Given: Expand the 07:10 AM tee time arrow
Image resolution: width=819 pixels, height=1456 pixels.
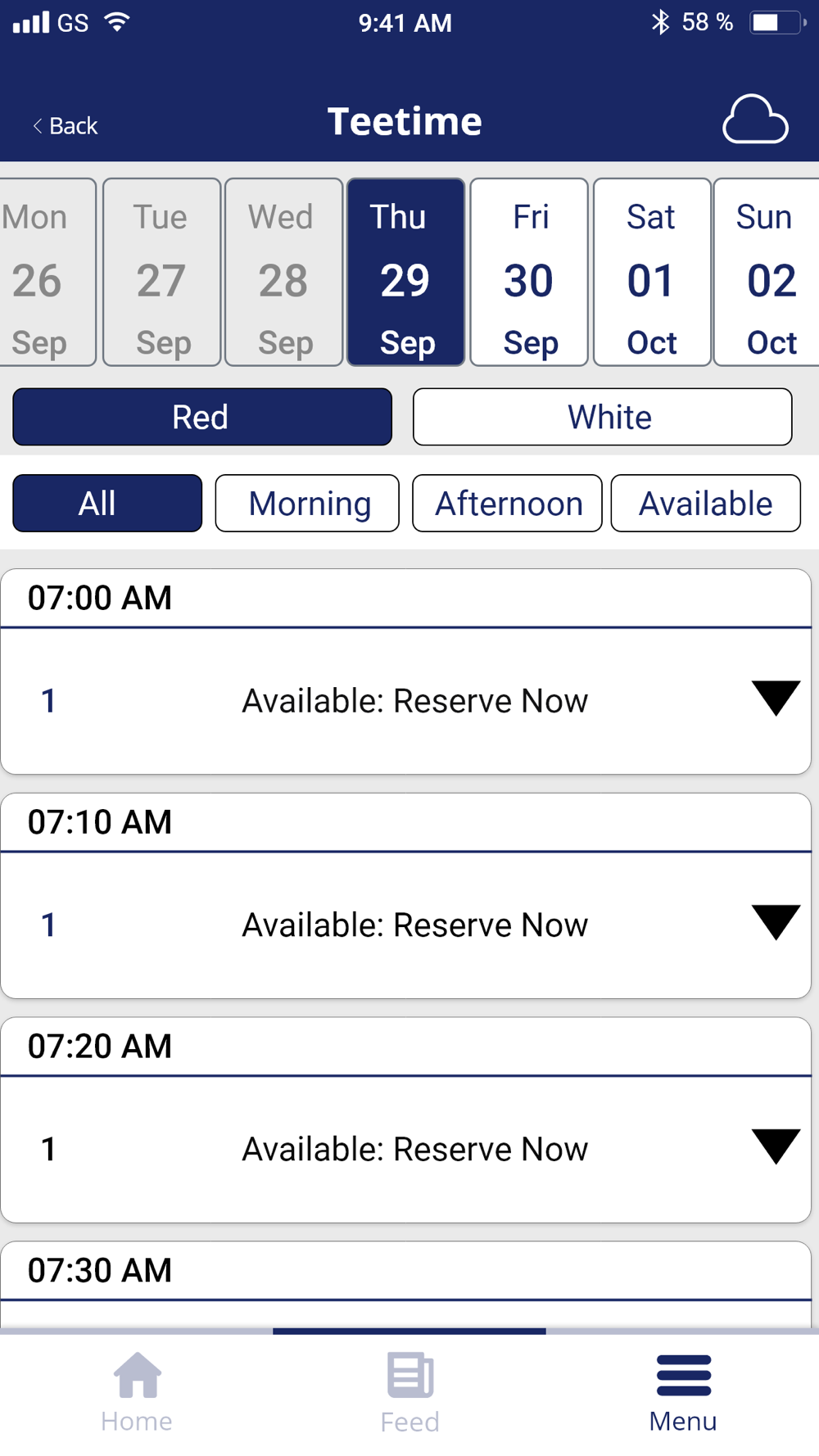Looking at the screenshot, I should click(775, 923).
